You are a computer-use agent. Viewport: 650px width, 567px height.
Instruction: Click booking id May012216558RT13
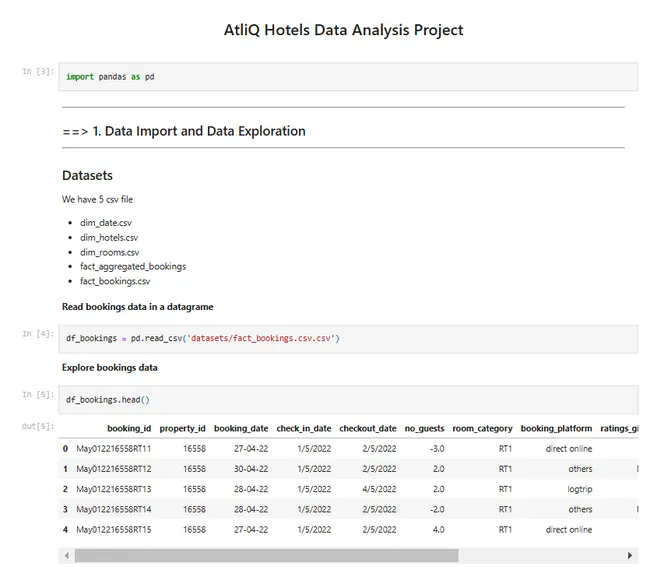(114, 489)
